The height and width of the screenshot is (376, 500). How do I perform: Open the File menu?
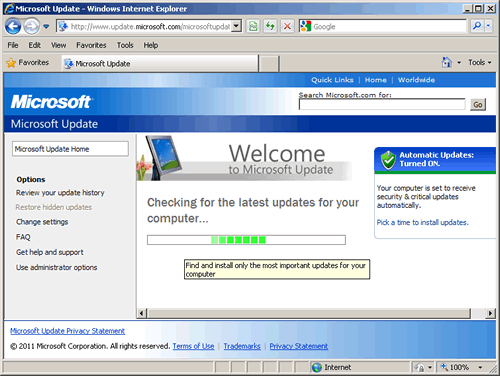click(13, 45)
